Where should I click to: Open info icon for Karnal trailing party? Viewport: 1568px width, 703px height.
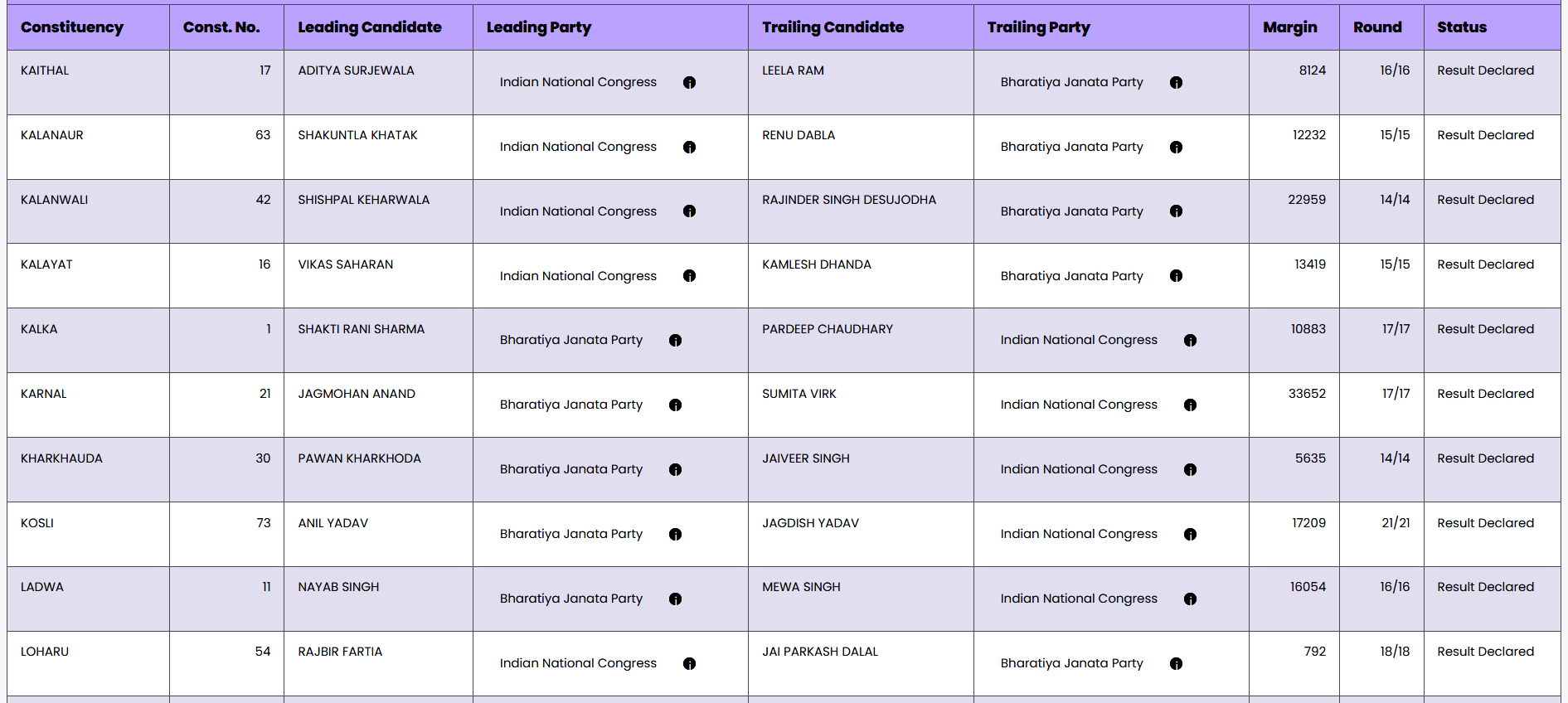pos(1190,405)
